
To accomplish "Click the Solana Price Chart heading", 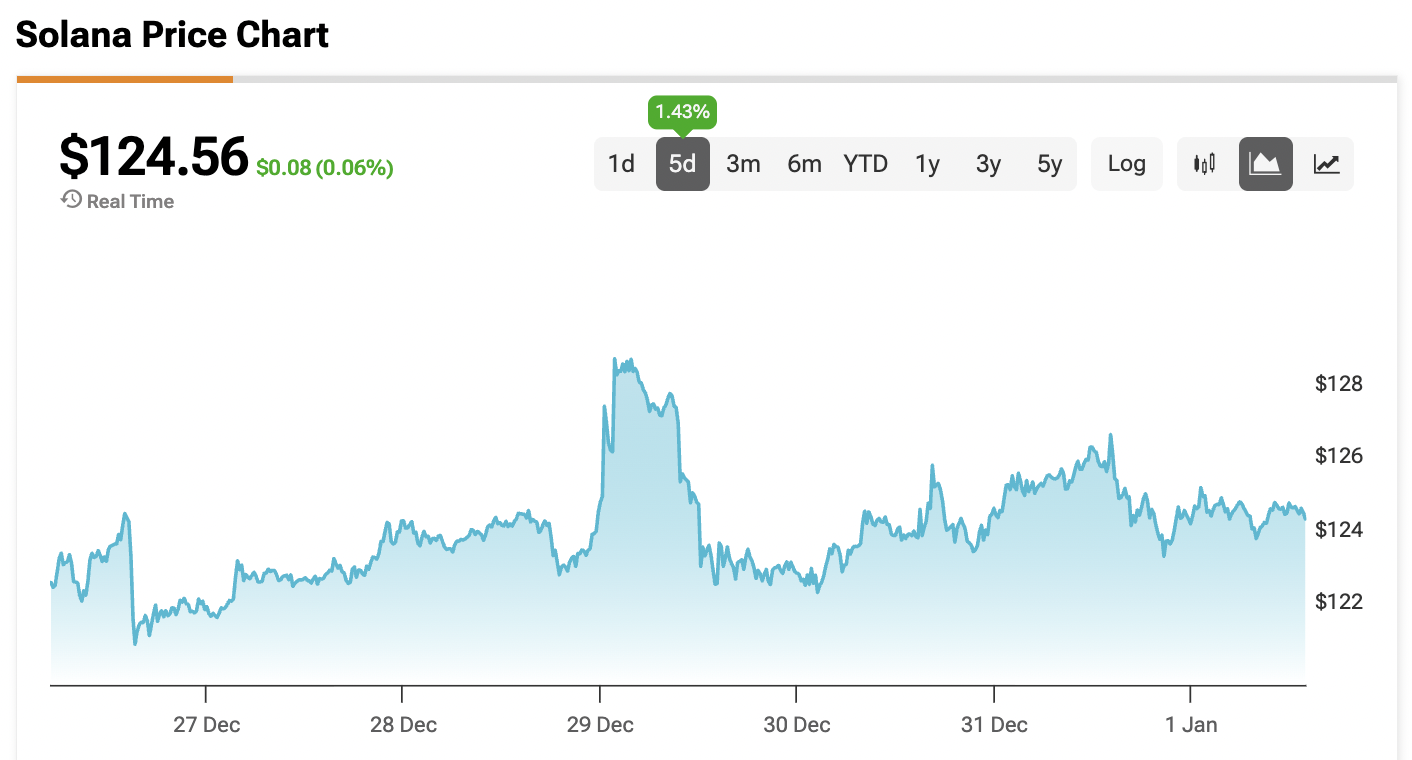I will pos(172,36).
